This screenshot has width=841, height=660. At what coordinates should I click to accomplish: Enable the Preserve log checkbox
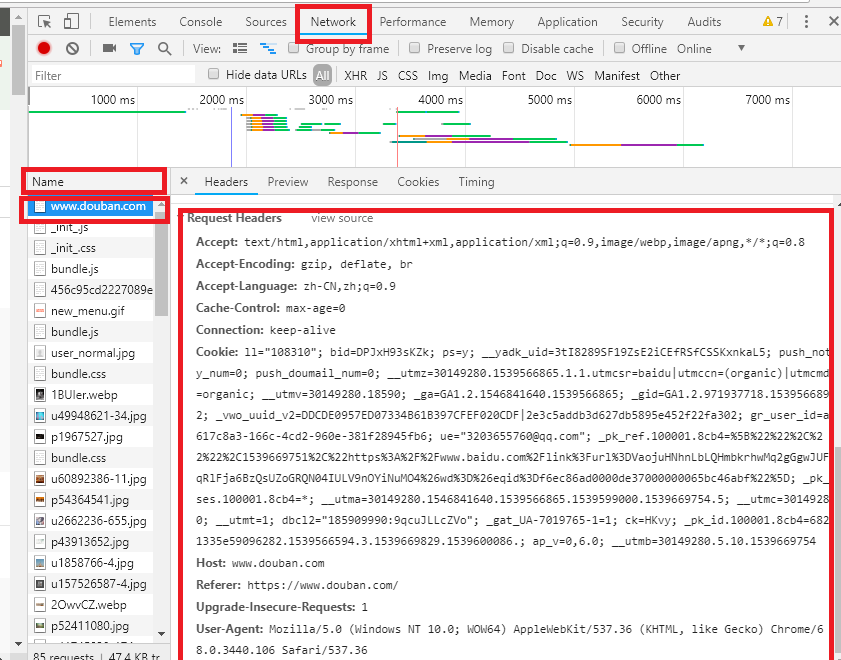point(414,48)
